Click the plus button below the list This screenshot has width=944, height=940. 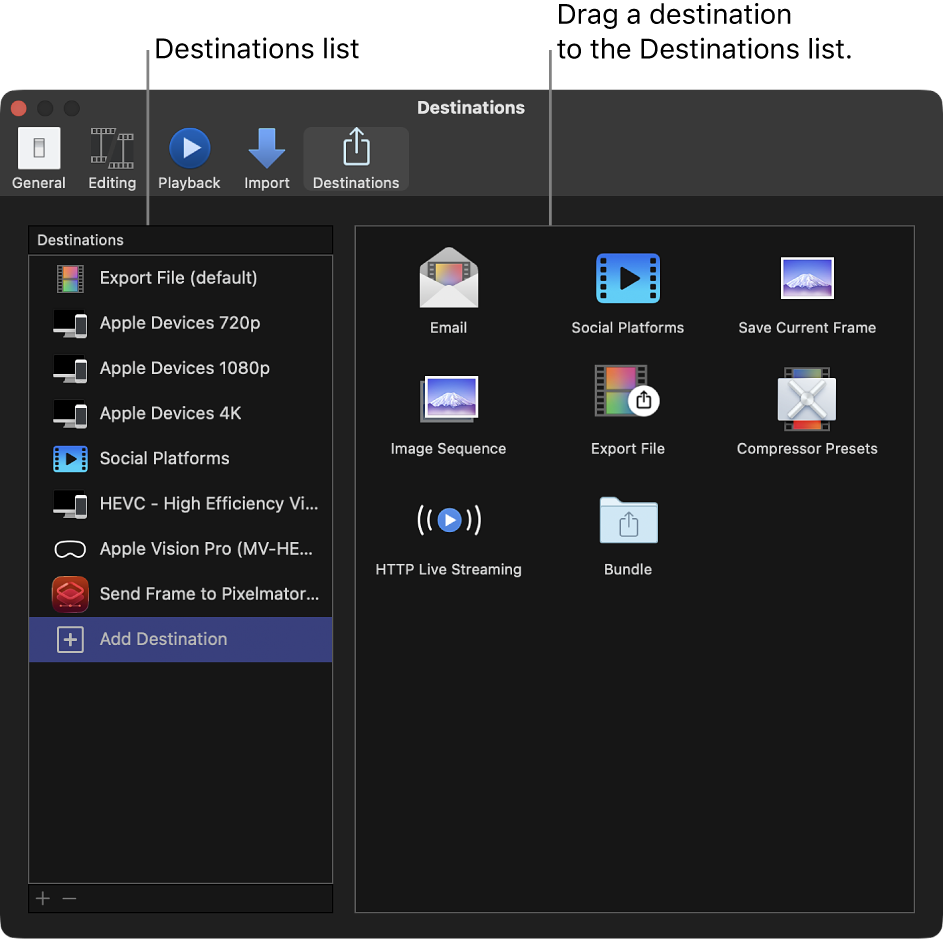pos(43,899)
